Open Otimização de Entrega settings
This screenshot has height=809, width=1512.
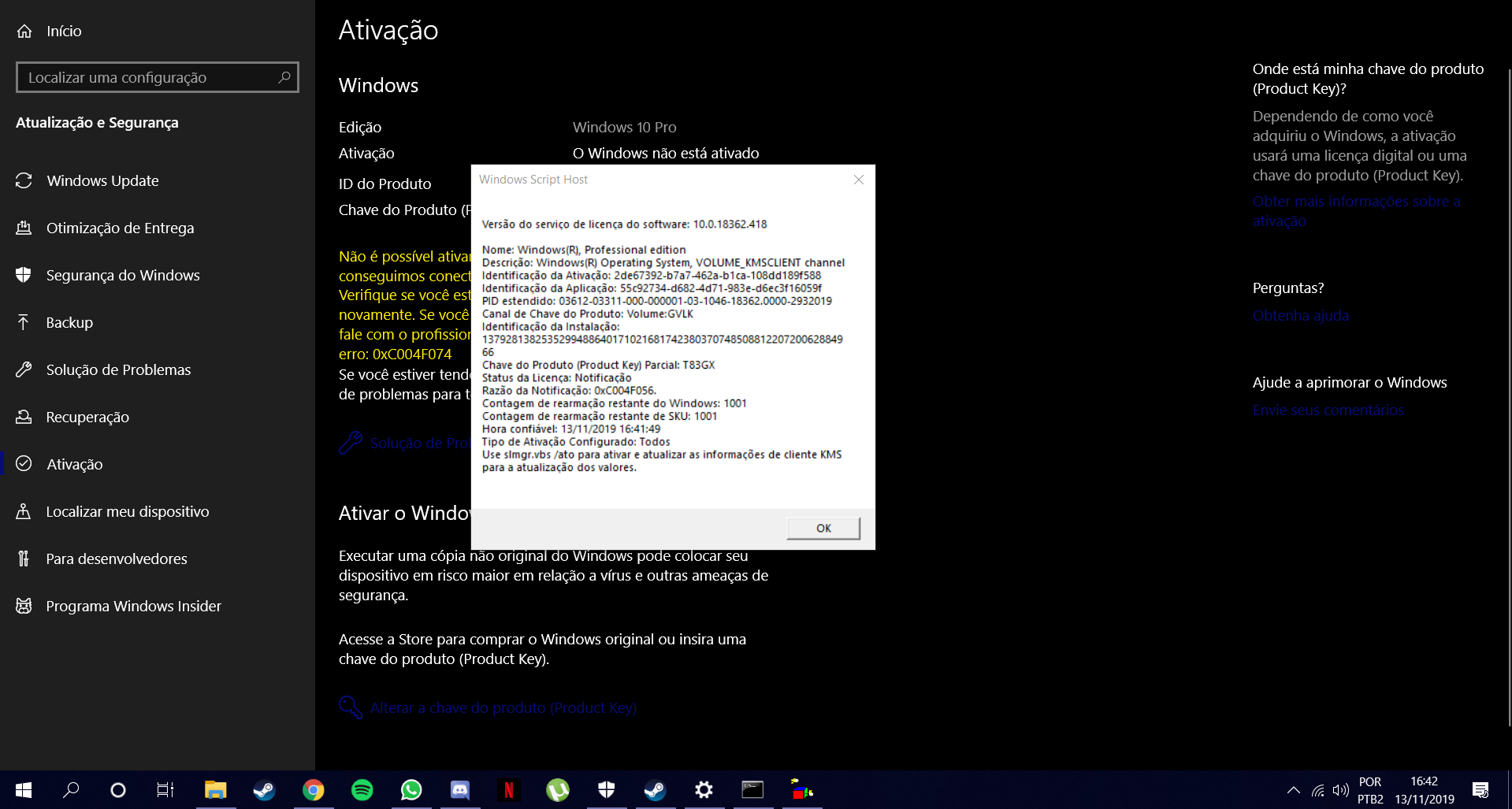point(158,228)
